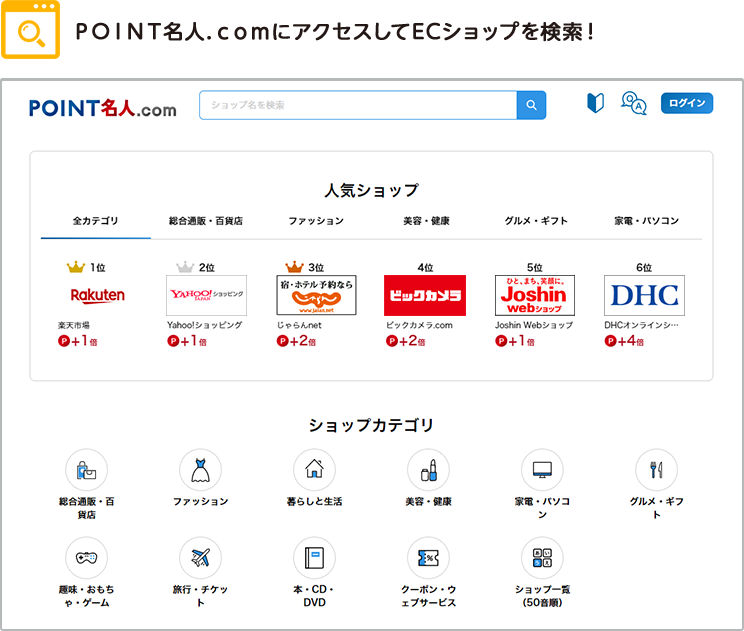Open the 家電・パソコン tab
Viewport: 744px width, 631px height.
tap(646, 221)
